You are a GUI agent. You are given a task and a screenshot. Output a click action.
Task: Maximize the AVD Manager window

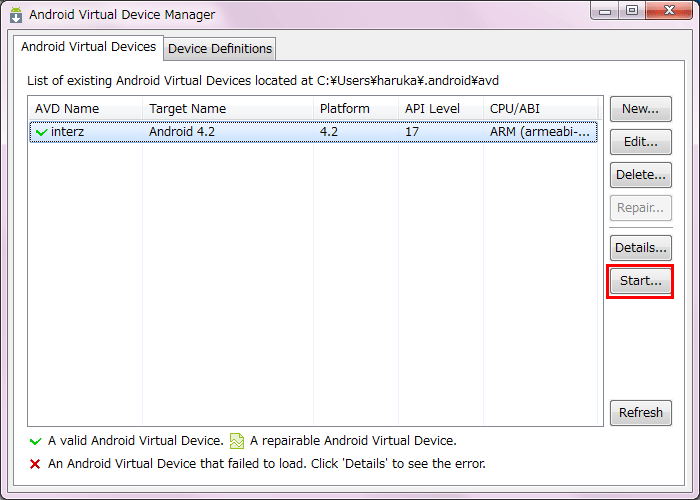pos(632,11)
